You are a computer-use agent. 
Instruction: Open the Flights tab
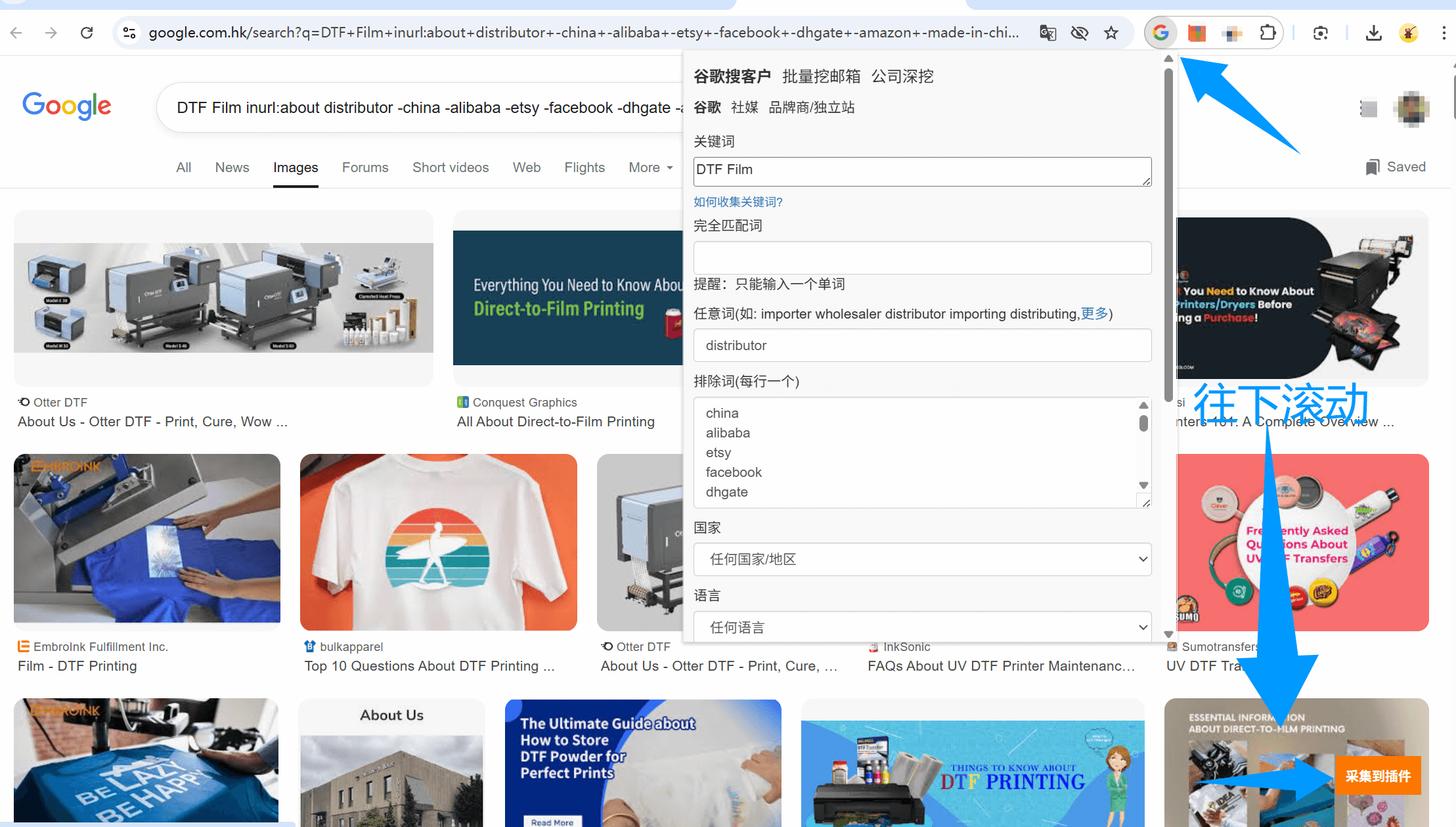pyautogui.click(x=585, y=168)
